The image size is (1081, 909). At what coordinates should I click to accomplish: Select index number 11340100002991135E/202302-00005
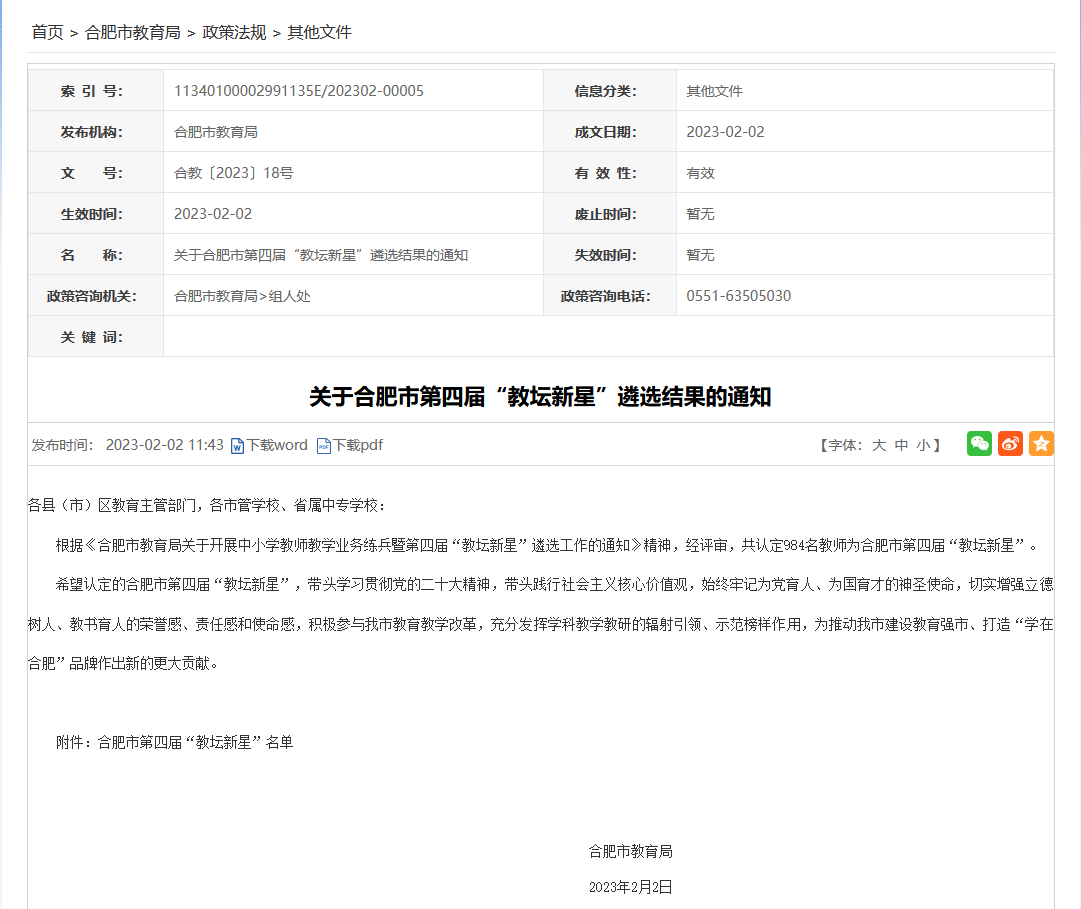[x=299, y=91]
